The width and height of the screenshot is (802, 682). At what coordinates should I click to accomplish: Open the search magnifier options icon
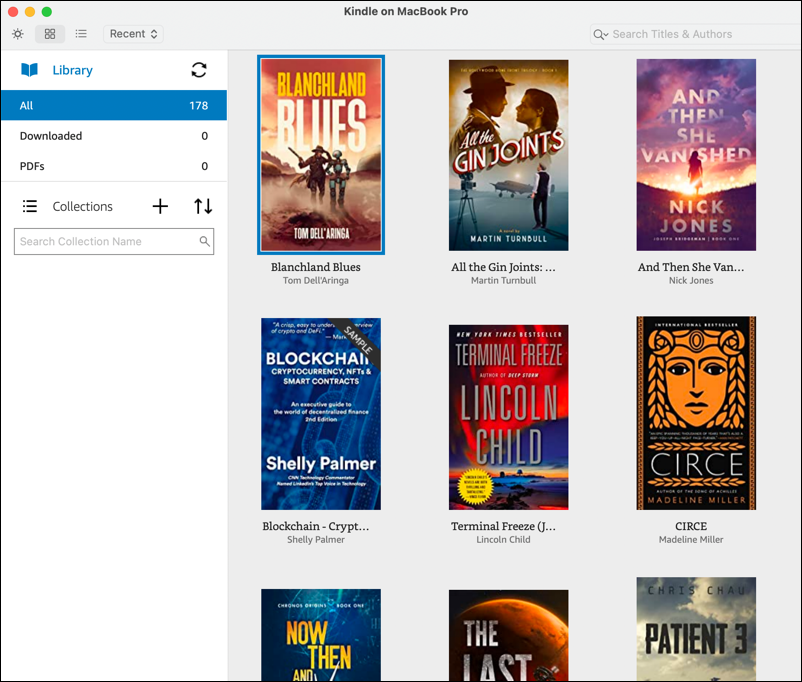600,34
